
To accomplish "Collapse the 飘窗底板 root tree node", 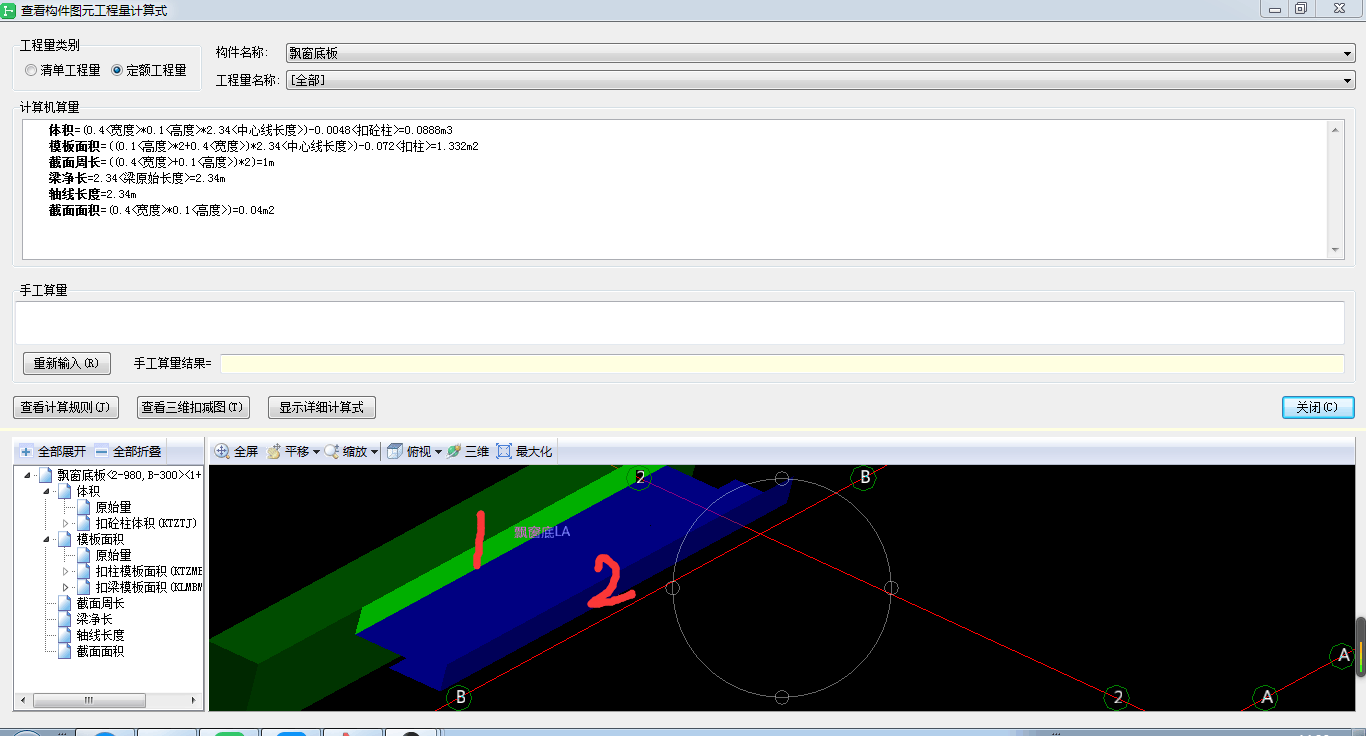I will [x=27, y=475].
